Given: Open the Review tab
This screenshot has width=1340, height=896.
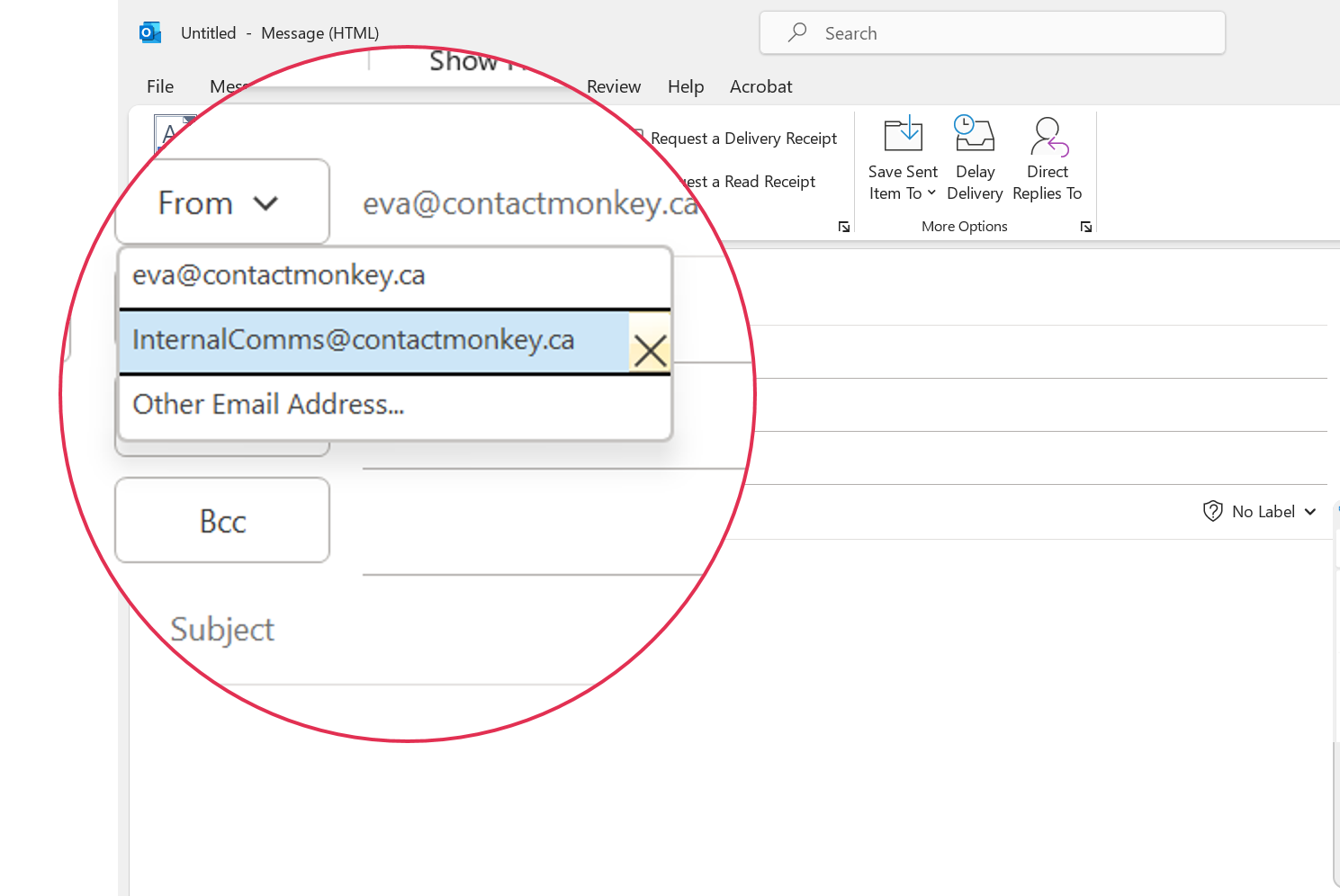Looking at the screenshot, I should 614,86.
